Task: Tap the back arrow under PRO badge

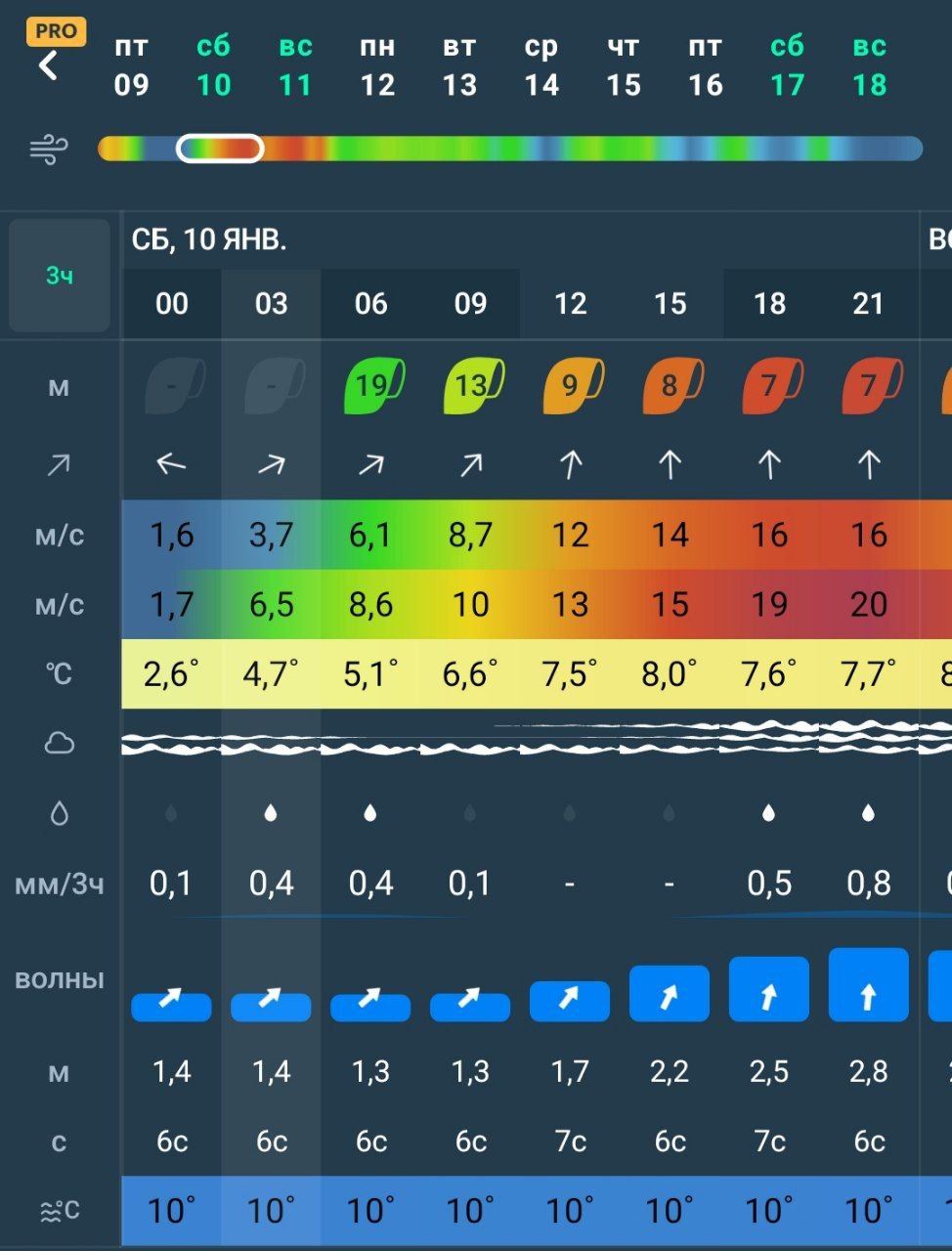Action: 48,66
